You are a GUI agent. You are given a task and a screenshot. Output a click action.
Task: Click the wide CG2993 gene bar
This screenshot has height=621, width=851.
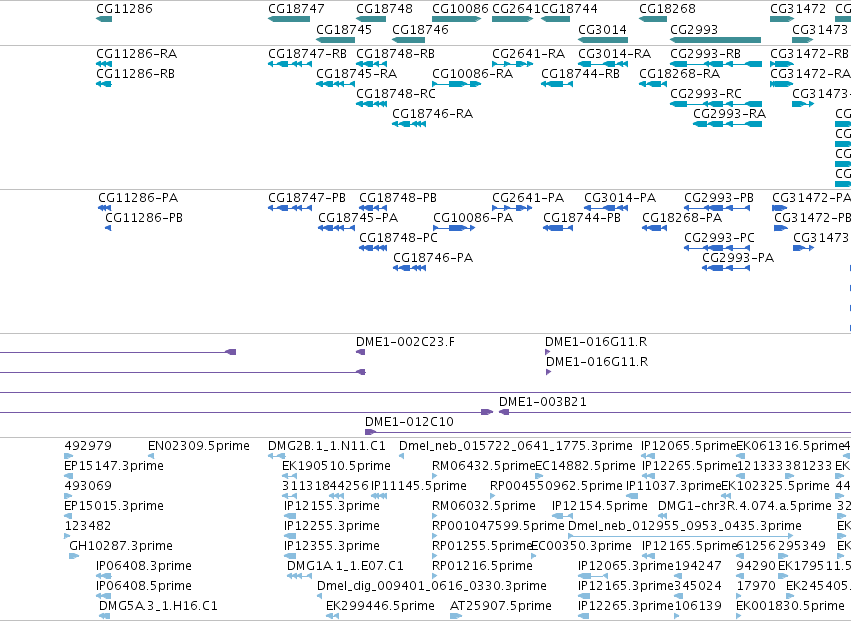pos(715,40)
